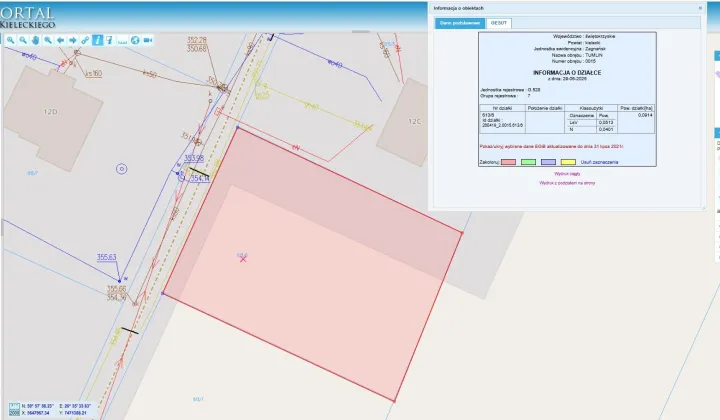The height and width of the screenshot is (420, 720).
Task: Click Wydruk z podziałem na strony
Action: pos(567,183)
